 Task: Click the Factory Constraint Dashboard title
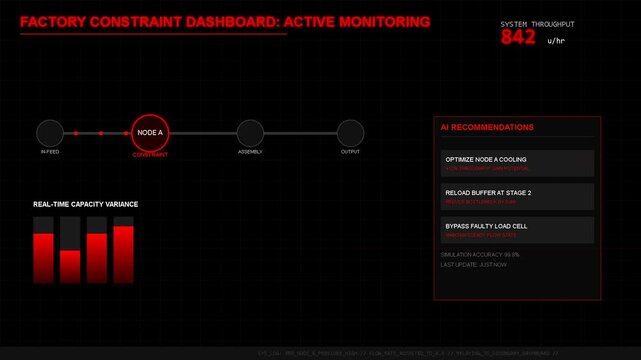[x=225, y=22]
